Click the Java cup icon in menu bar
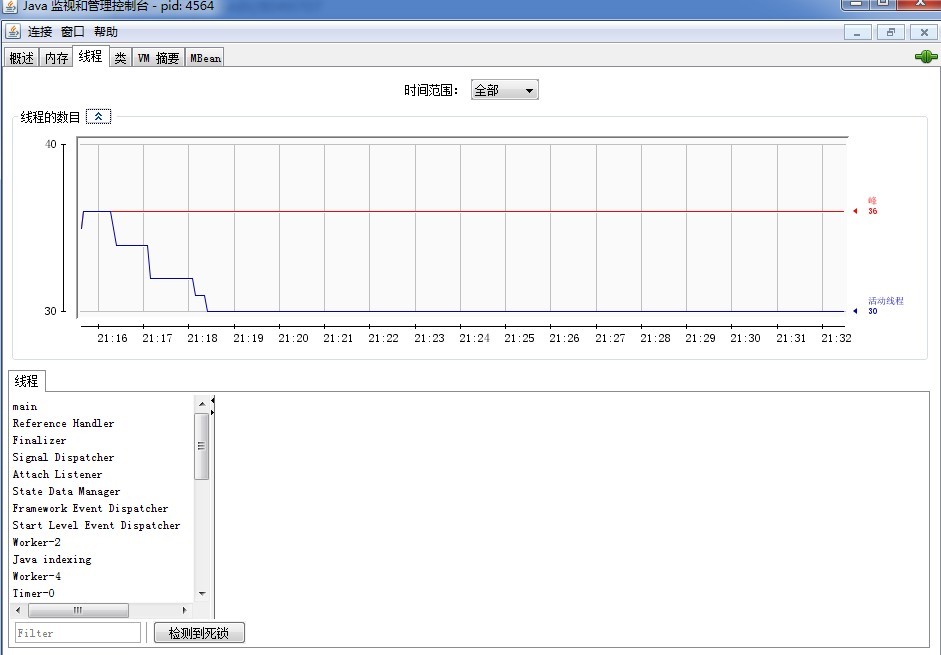This screenshot has width=941, height=655. [x=13, y=32]
